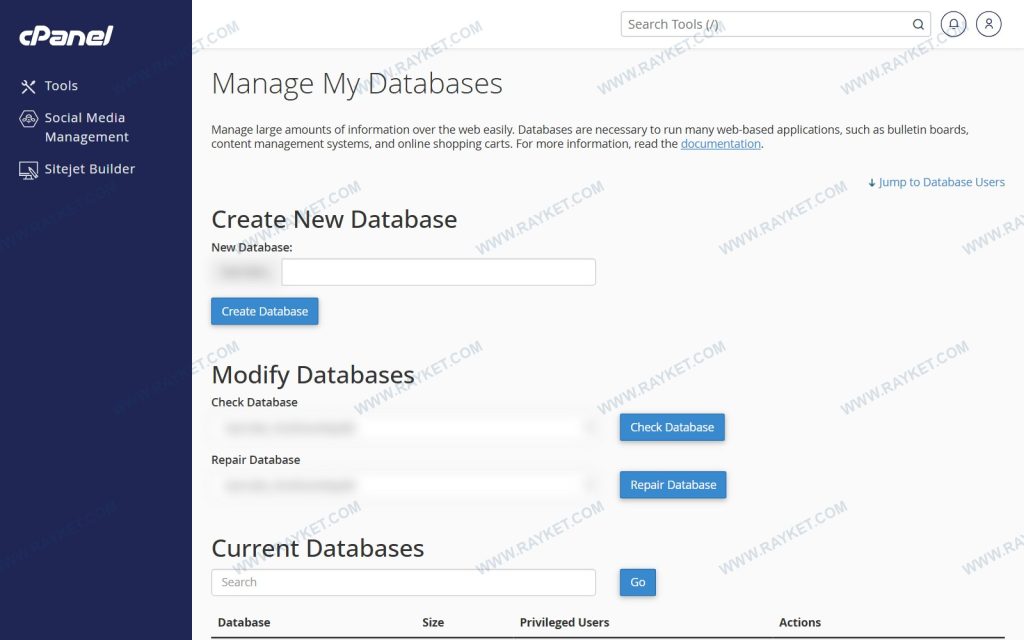Click the Size column header

pyautogui.click(x=433, y=622)
